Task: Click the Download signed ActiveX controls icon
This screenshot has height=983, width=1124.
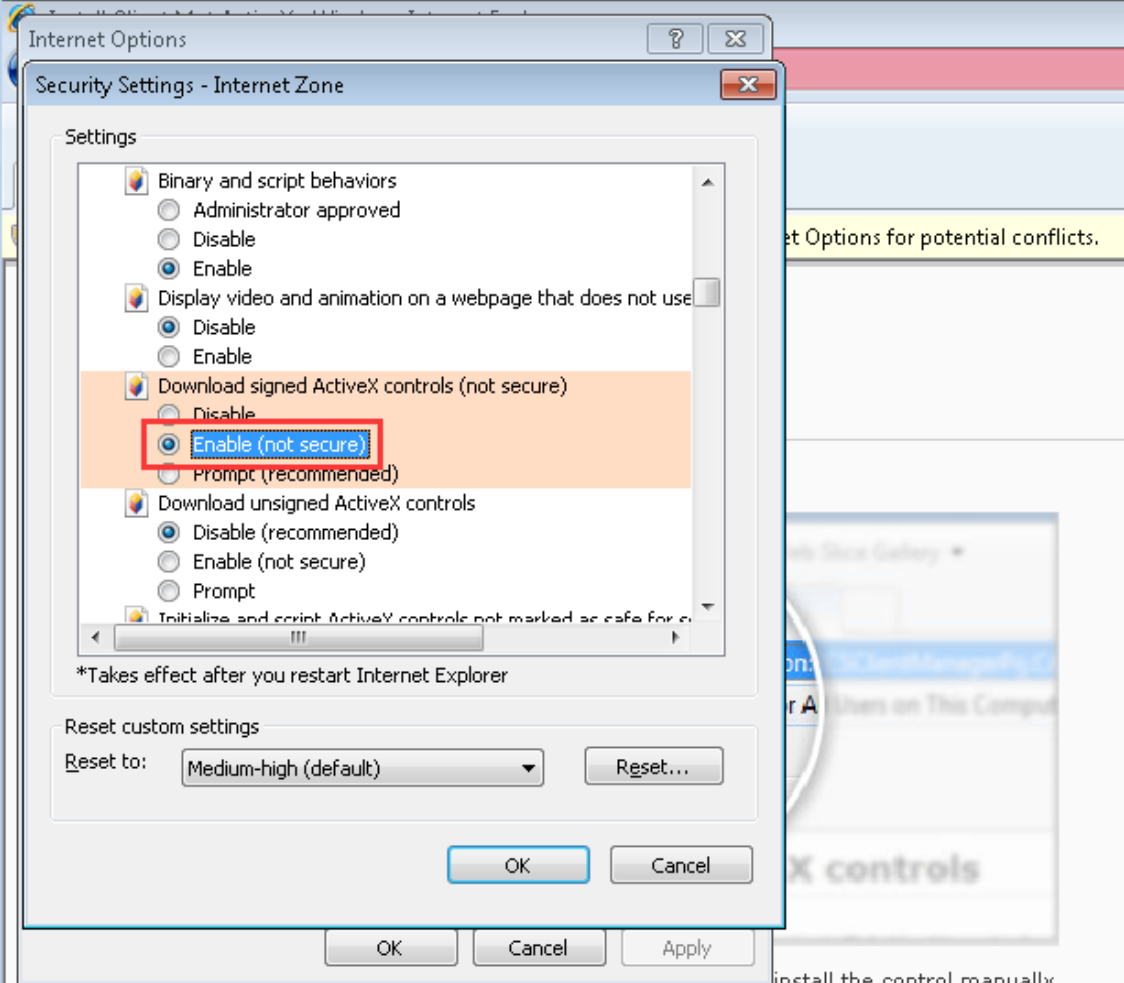Action: pyautogui.click(x=136, y=386)
